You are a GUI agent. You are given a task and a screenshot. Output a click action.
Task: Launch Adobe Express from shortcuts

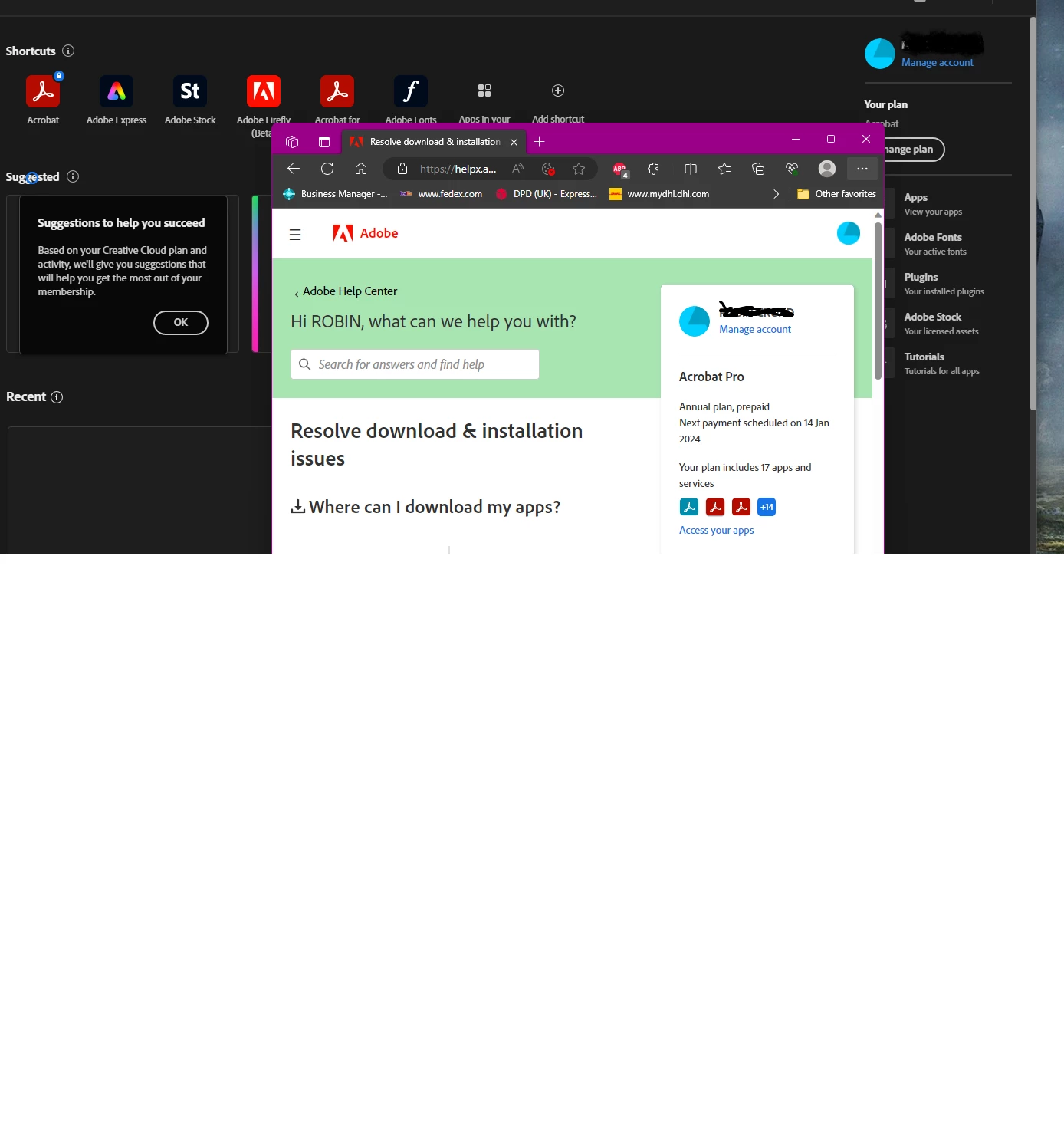click(117, 91)
